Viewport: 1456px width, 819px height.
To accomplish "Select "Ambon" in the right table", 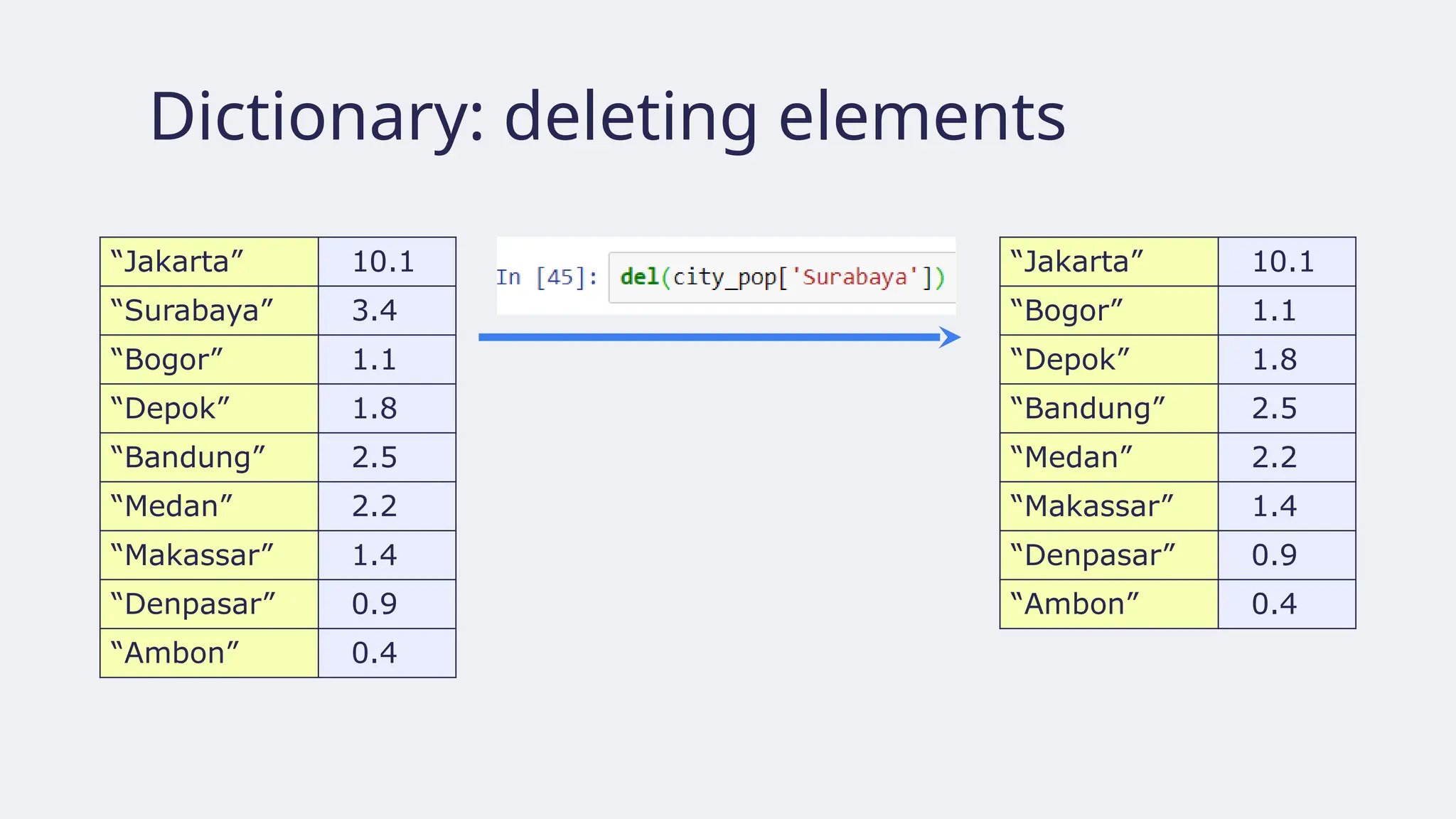I will [x=1109, y=604].
